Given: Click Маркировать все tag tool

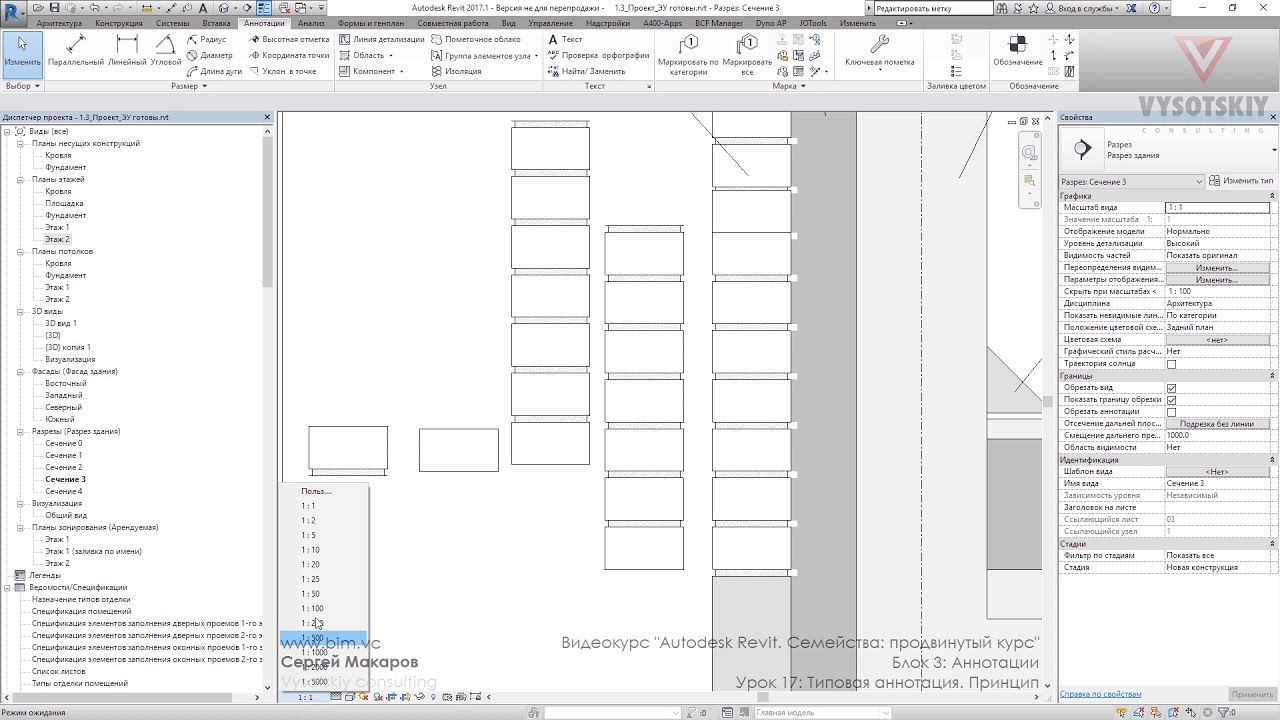Looking at the screenshot, I should 747,54.
